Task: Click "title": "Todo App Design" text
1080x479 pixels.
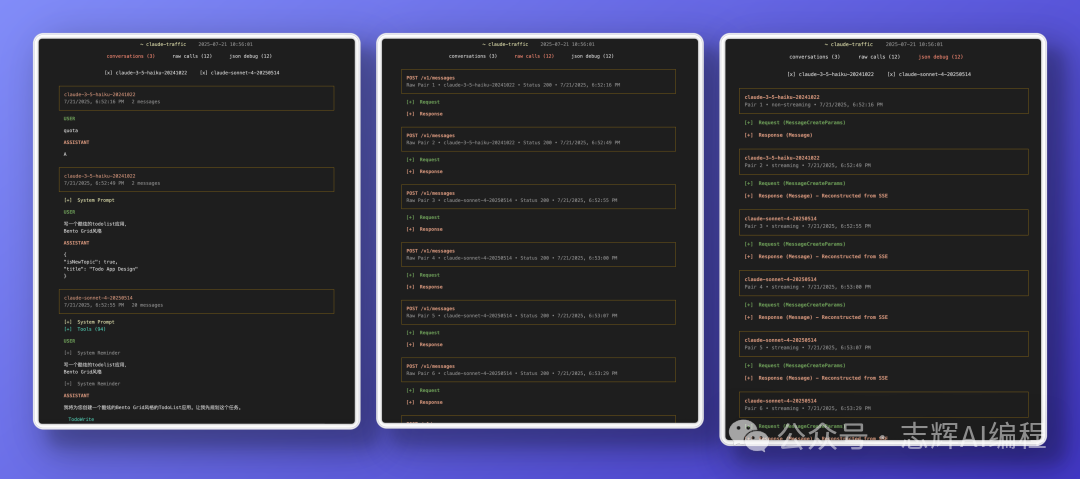Action: [x=101, y=269]
